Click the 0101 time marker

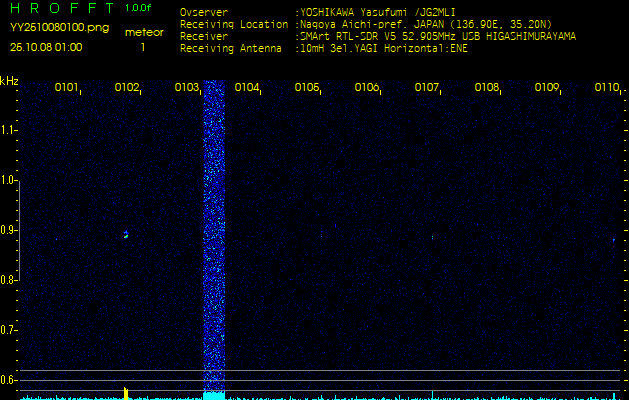pyautogui.click(x=66, y=87)
